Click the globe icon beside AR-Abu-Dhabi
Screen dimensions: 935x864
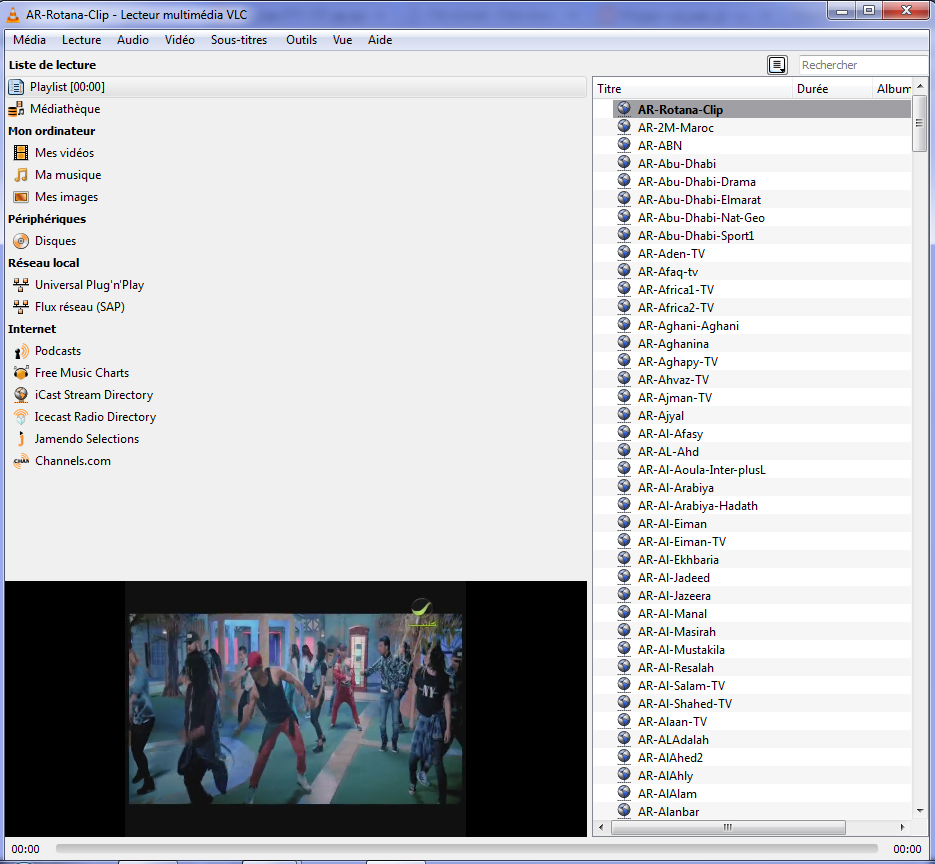pyautogui.click(x=624, y=163)
